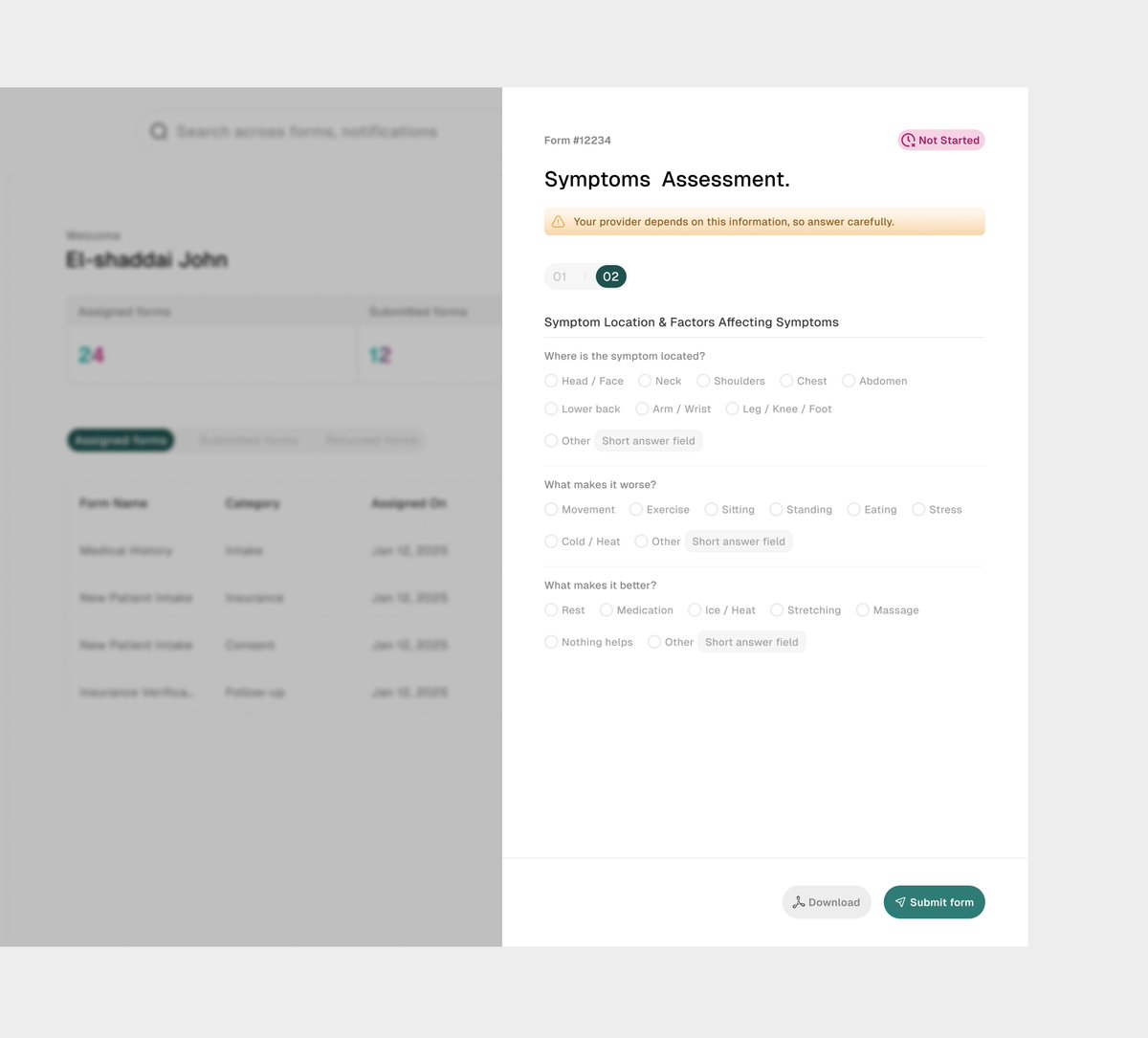Pick Chest as the symptom location
1148x1038 pixels.
[x=786, y=381]
